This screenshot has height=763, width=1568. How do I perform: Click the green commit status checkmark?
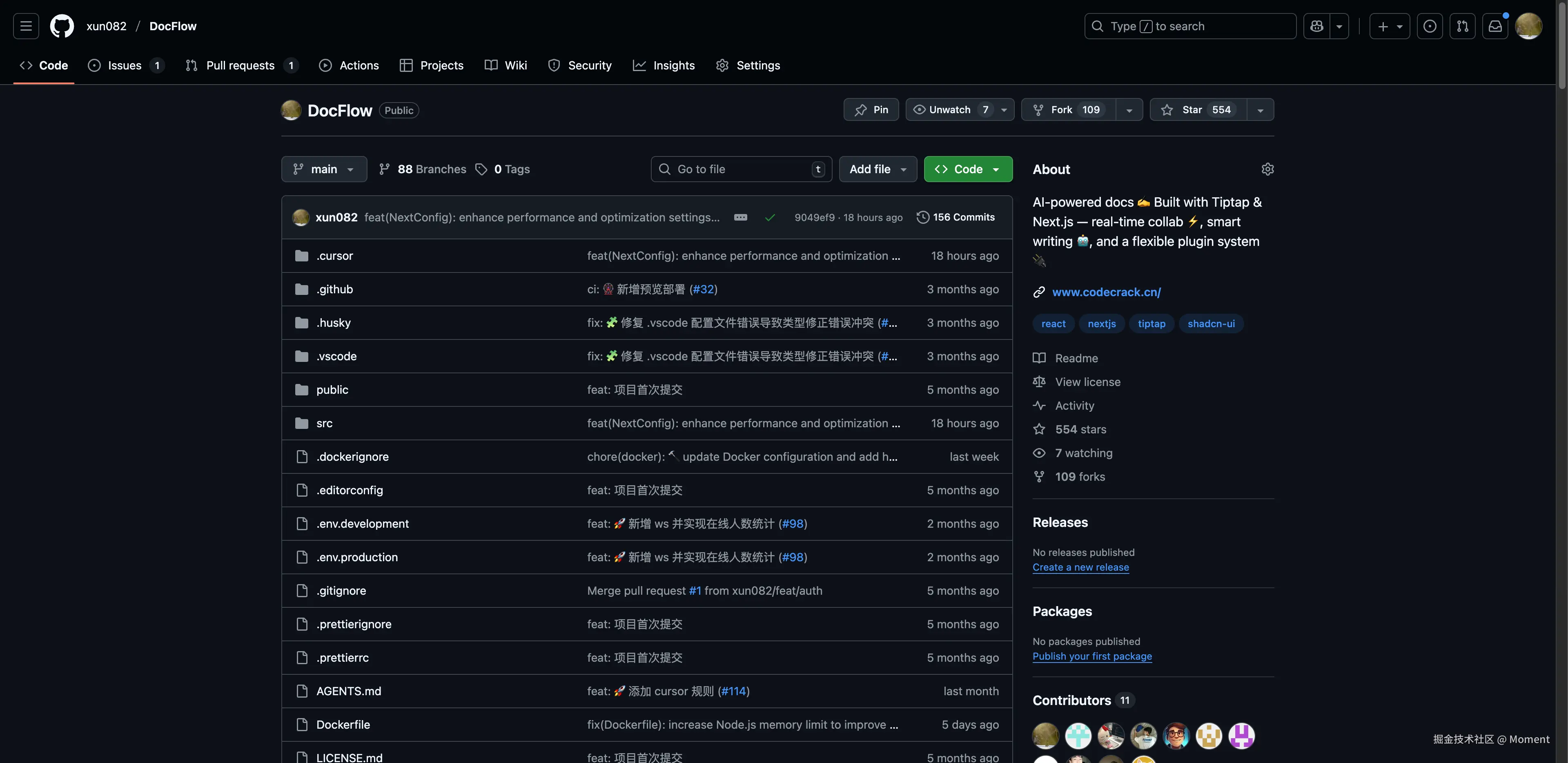point(770,217)
